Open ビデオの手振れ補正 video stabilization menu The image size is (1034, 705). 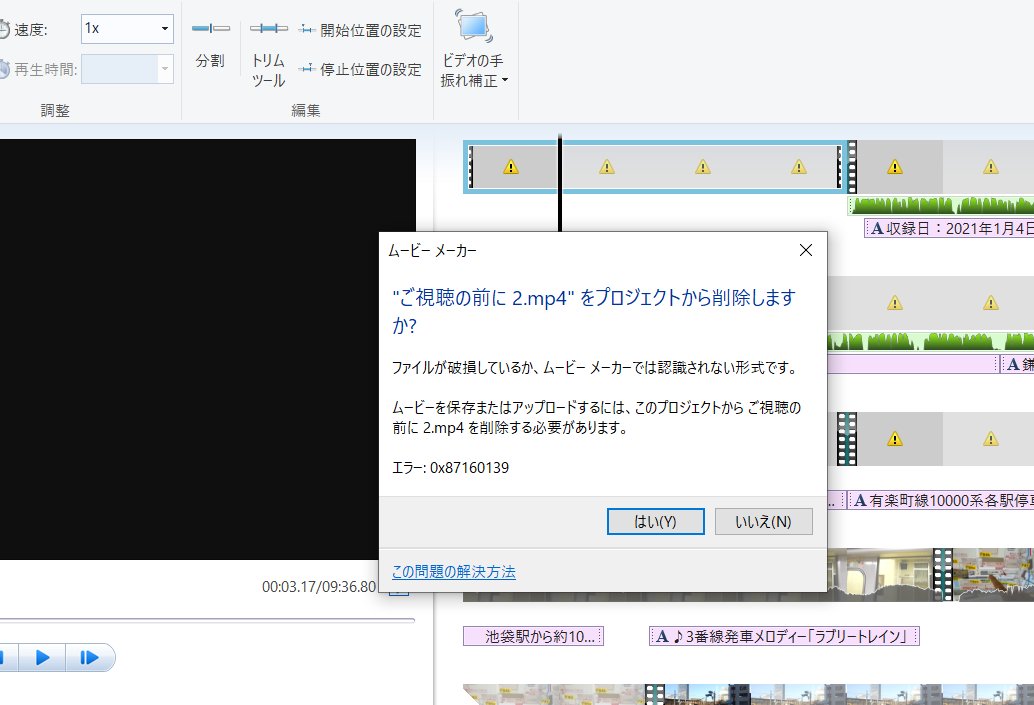click(474, 49)
